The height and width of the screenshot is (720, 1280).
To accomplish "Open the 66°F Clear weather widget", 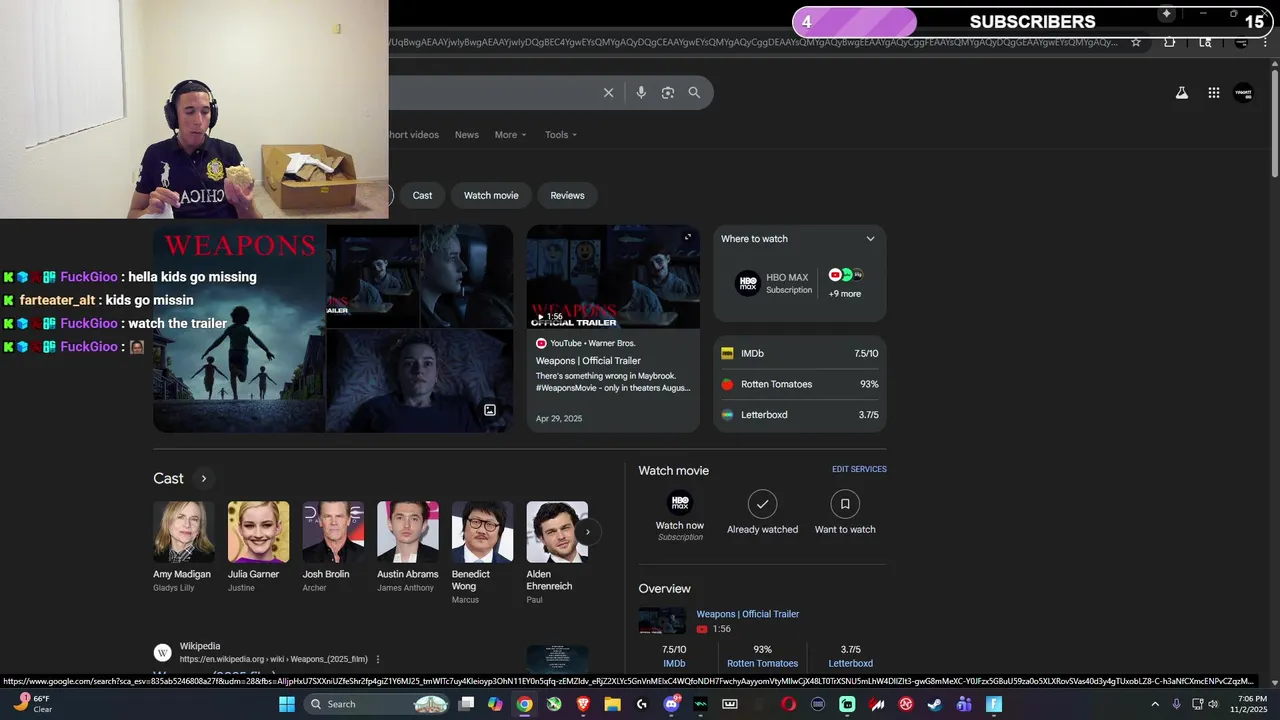I will pyautogui.click(x=33, y=704).
